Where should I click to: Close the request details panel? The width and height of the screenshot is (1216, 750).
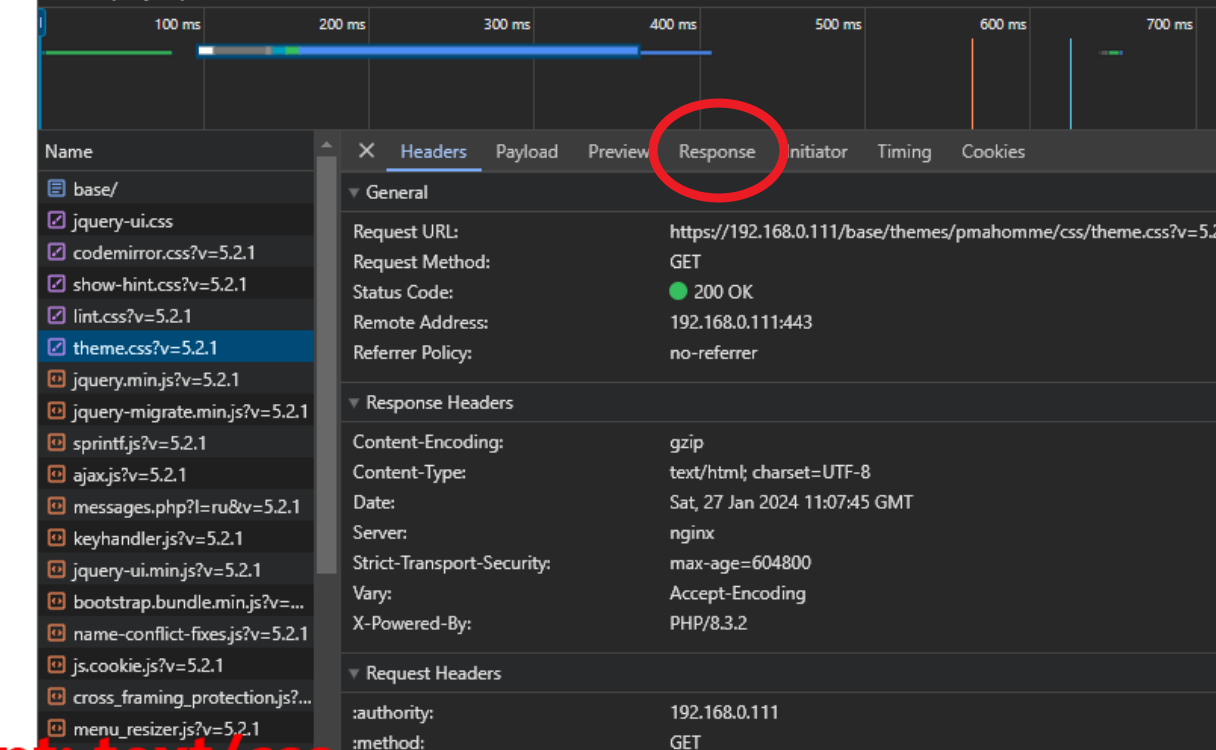click(x=366, y=151)
